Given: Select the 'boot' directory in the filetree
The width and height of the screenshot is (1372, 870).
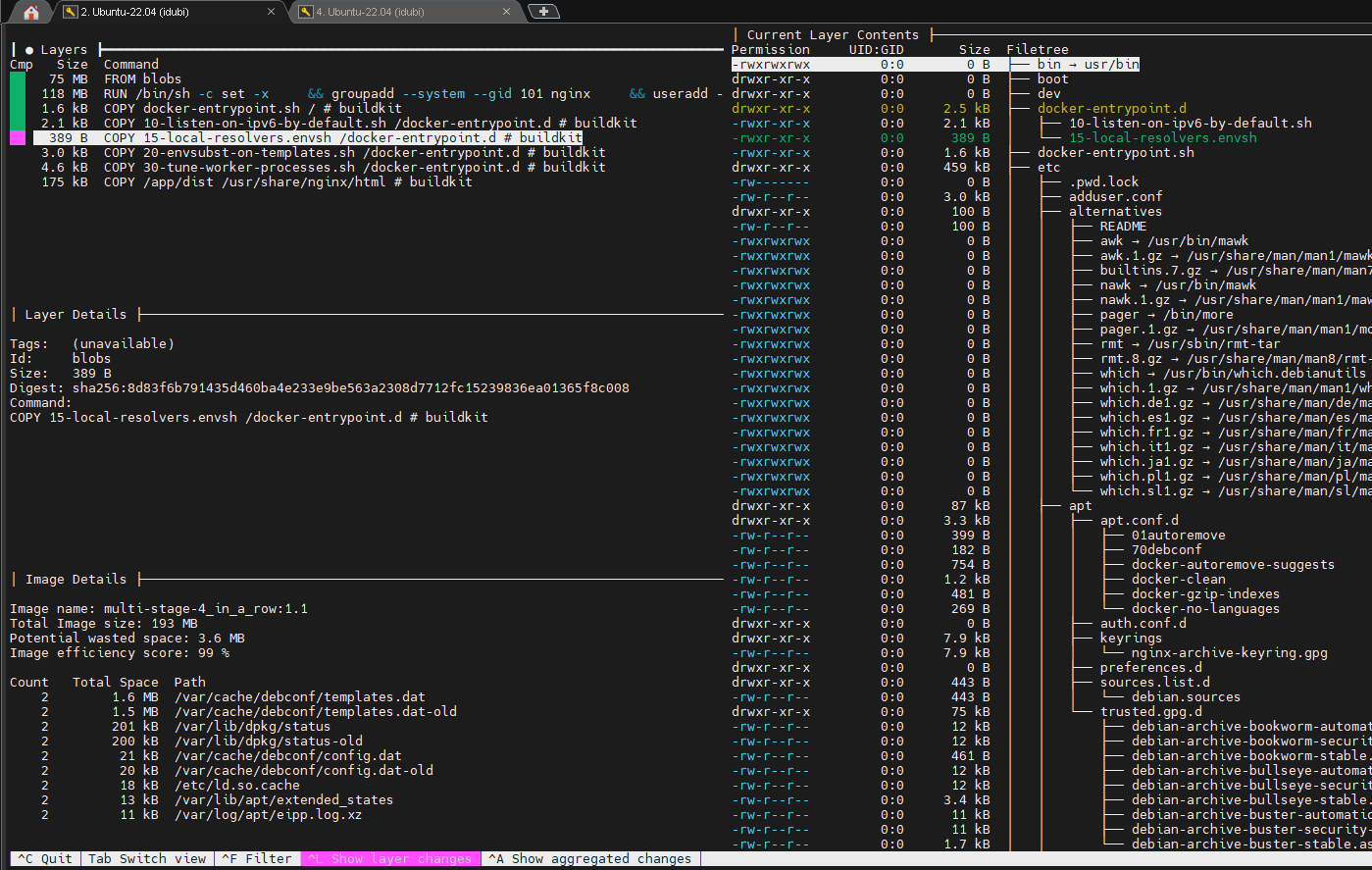Looking at the screenshot, I should coord(1053,78).
